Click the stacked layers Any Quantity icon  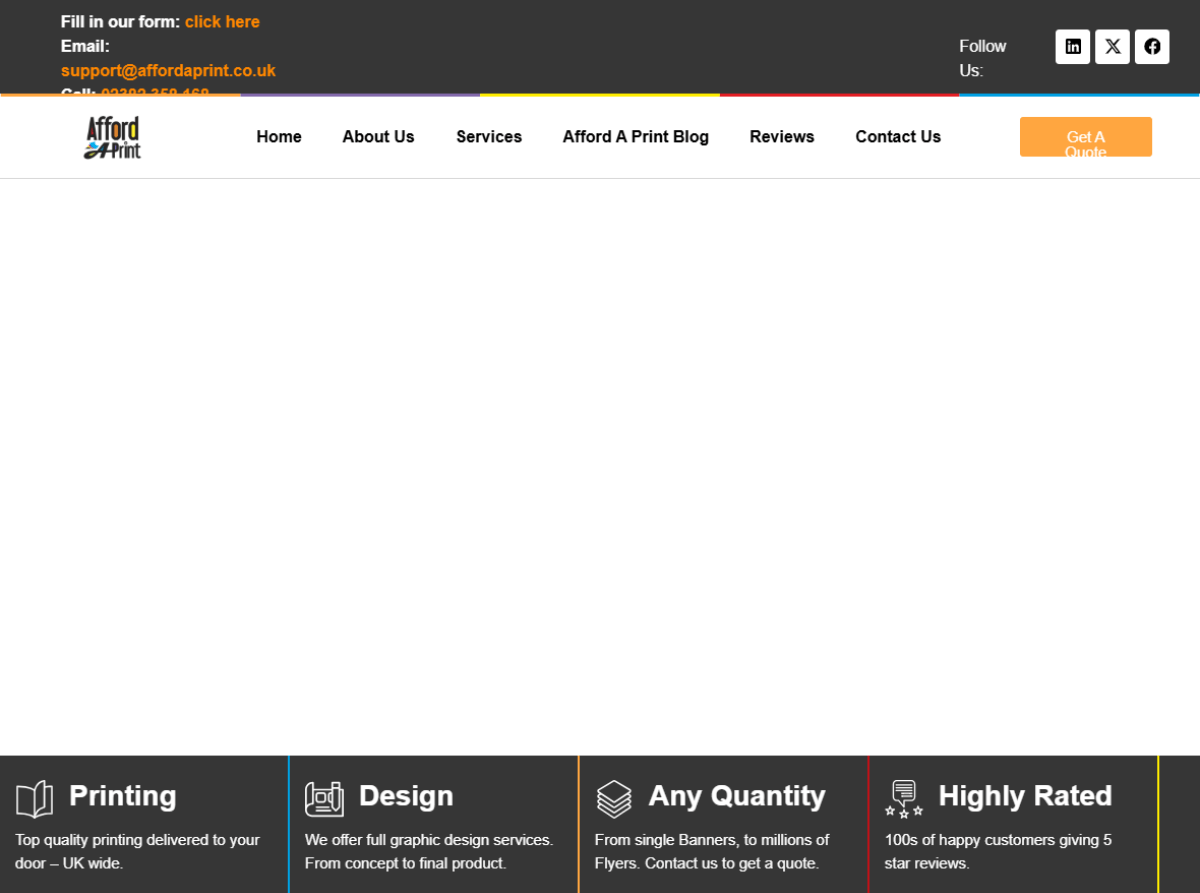point(614,799)
